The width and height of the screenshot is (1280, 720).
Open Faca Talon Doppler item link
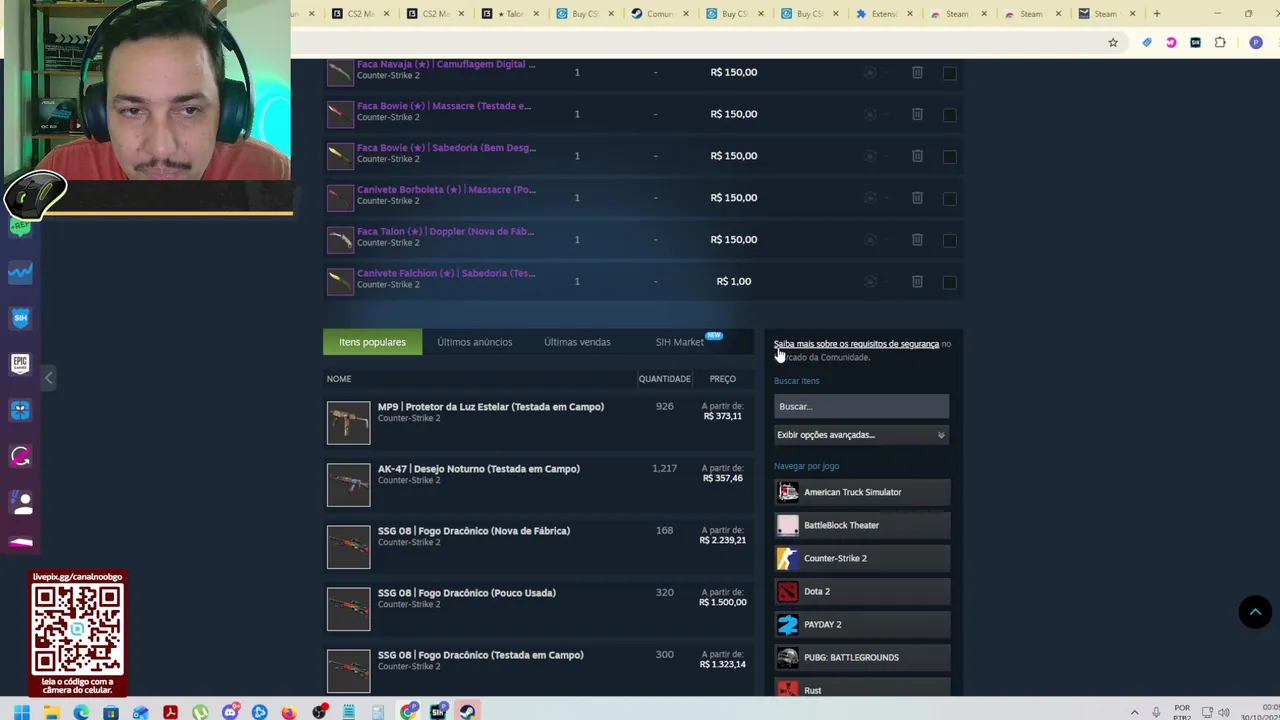pos(445,232)
